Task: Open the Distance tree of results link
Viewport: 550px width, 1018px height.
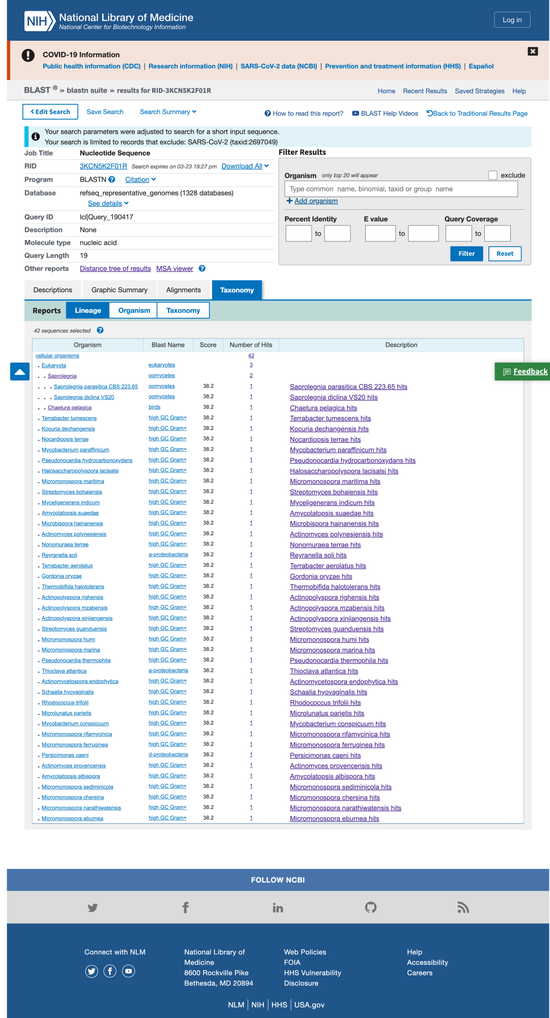Action: click(115, 268)
